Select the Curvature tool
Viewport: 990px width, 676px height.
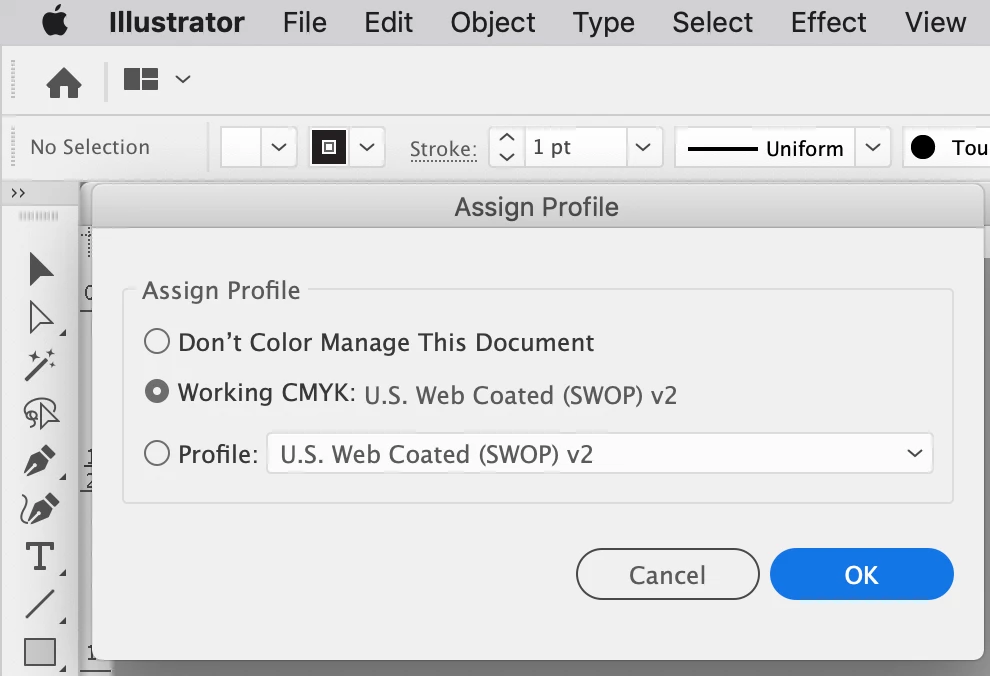pos(40,509)
